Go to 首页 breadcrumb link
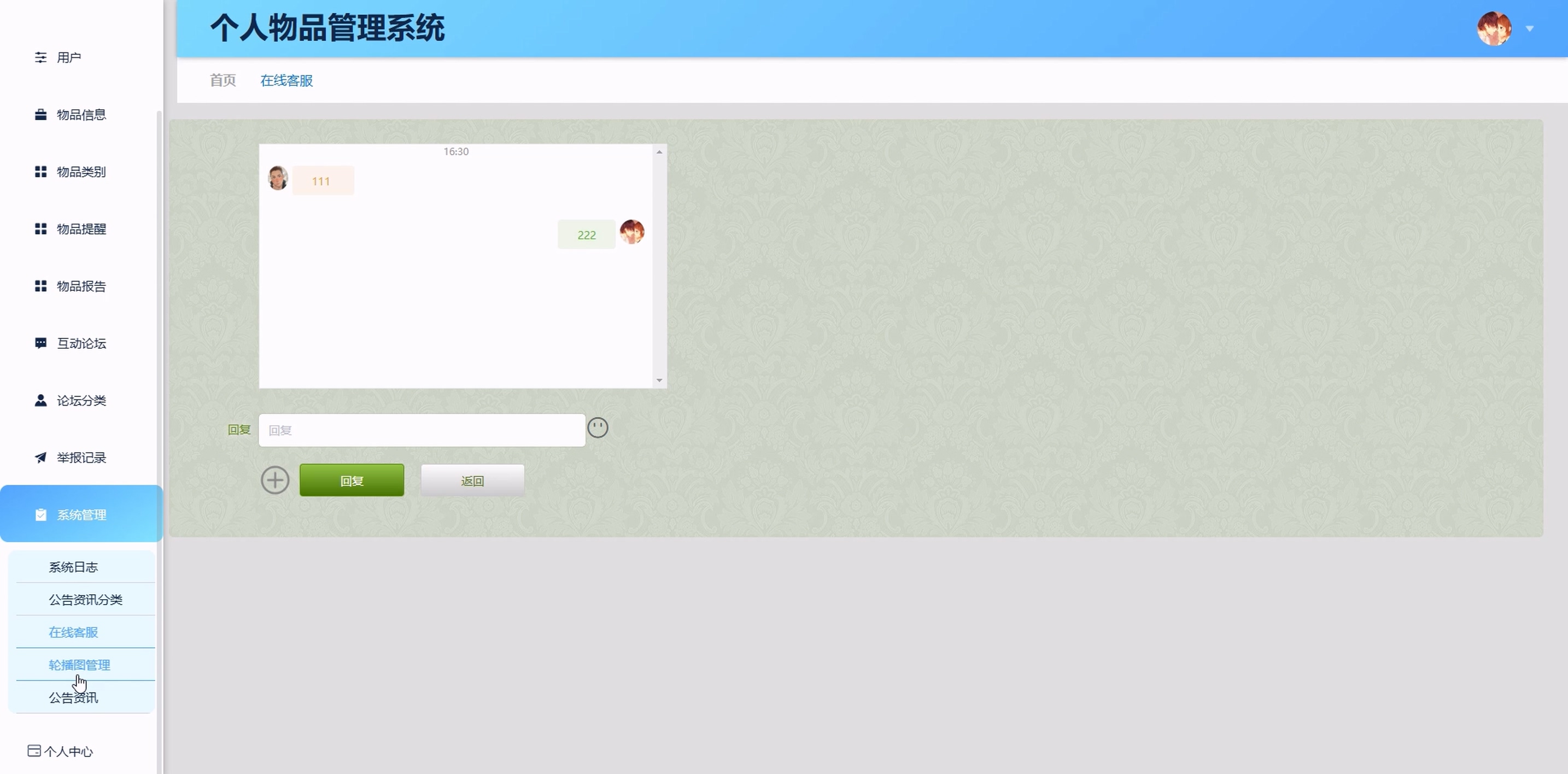Viewport: 1568px width, 774px height. point(223,80)
